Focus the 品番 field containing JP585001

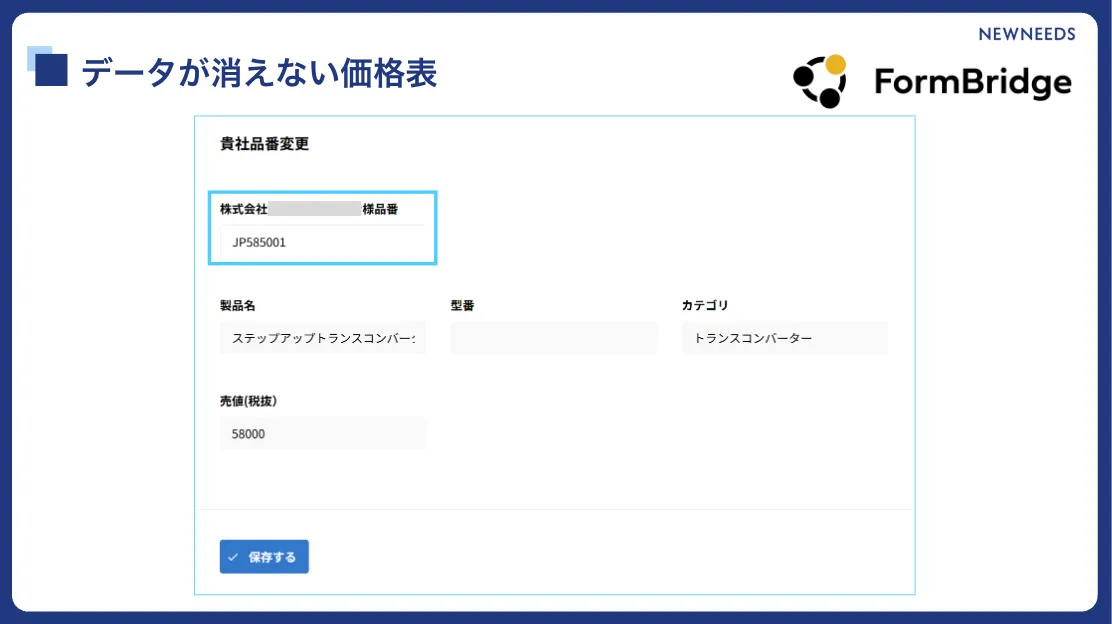pyautogui.click(x=322, y=242)
